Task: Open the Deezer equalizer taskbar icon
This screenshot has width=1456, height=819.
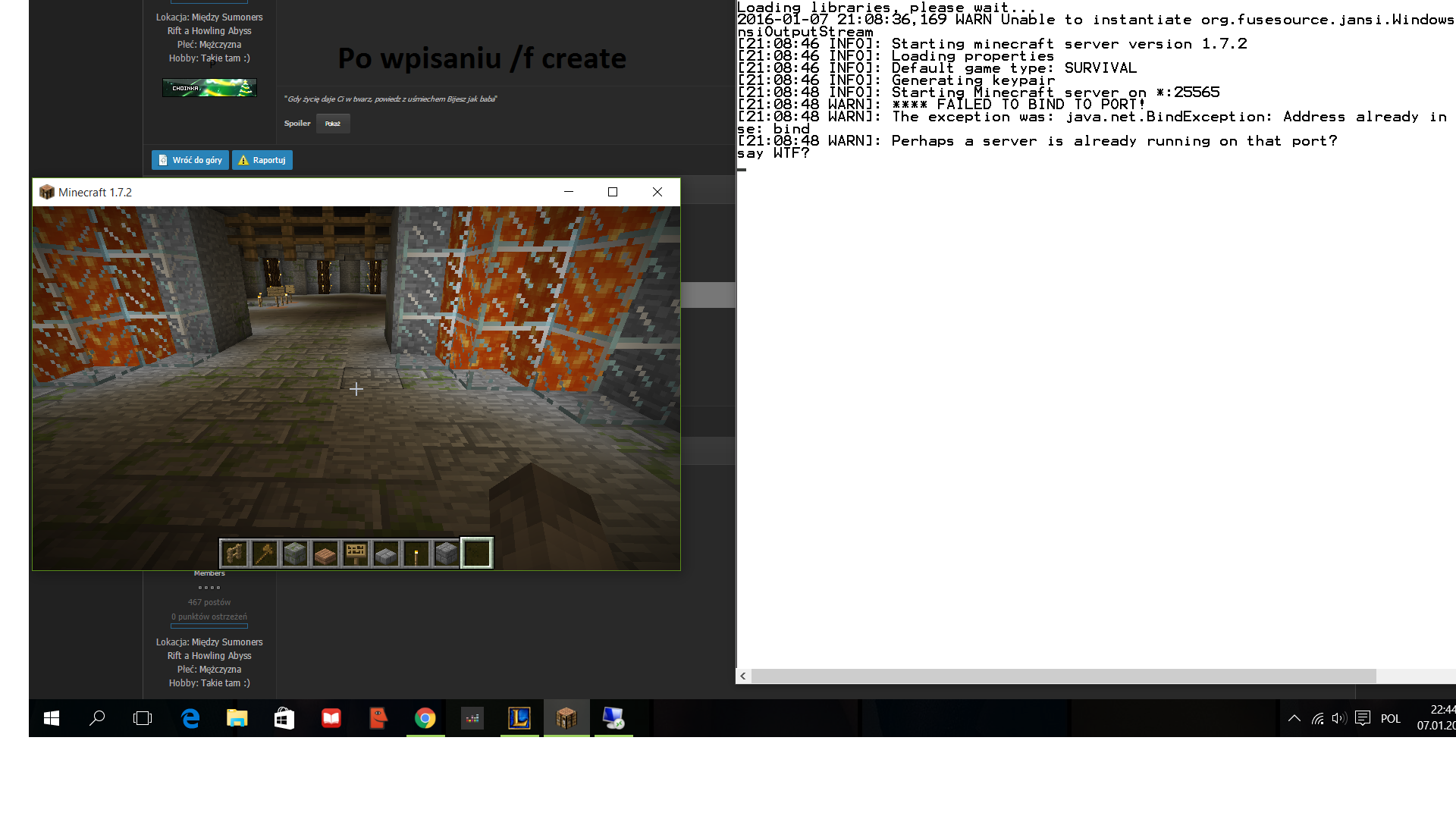Action: (472, 718)
